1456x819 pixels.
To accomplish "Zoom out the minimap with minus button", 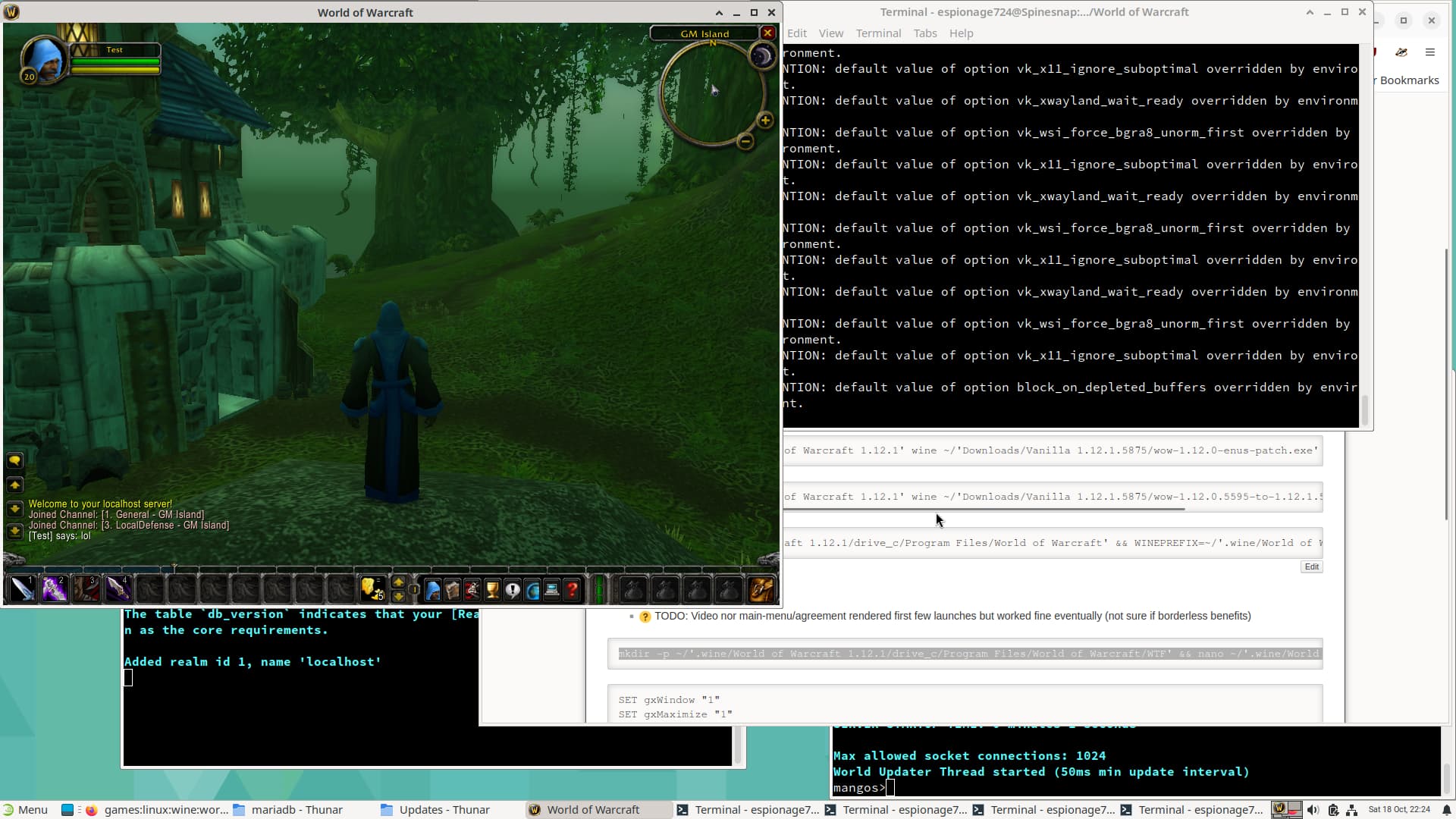I will [745, 141].
